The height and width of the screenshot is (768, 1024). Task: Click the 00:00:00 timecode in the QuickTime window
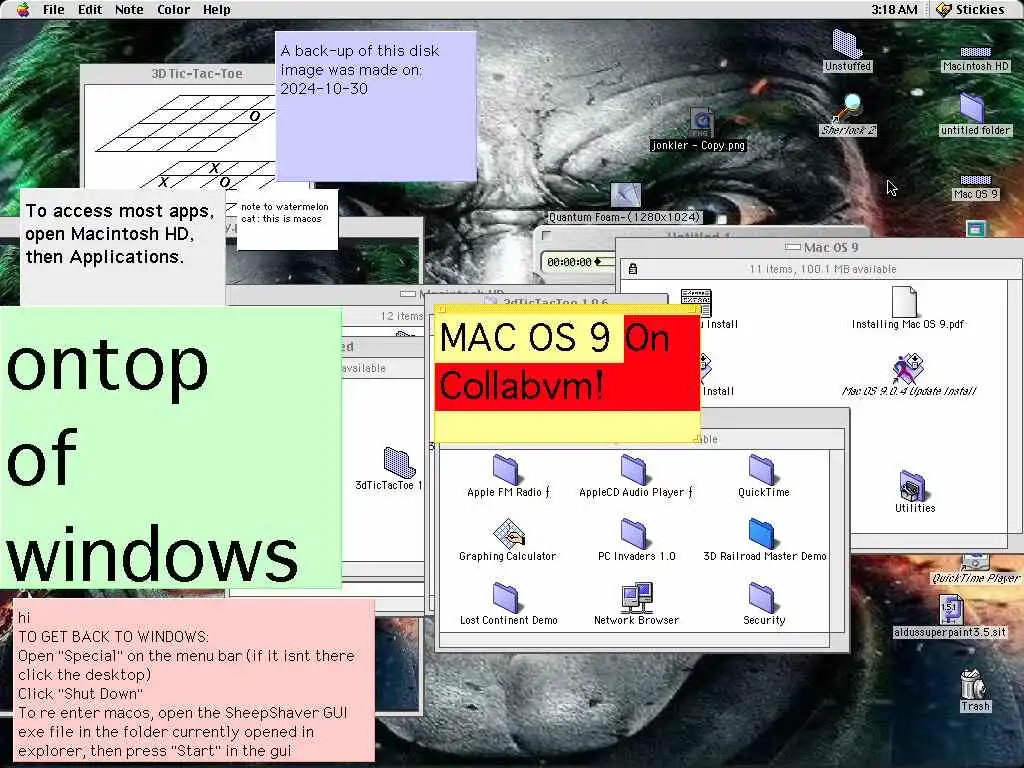coord(569,262)
